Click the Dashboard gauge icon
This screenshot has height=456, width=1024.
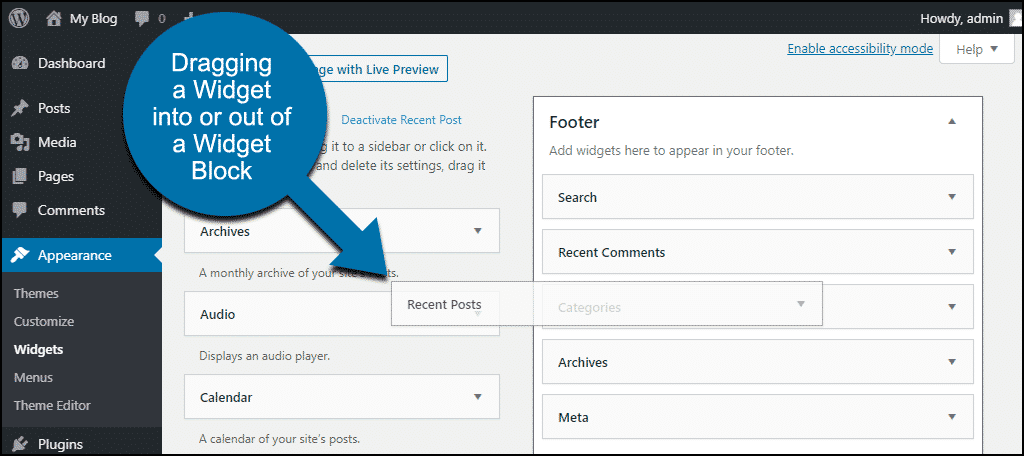pos(20,63)
